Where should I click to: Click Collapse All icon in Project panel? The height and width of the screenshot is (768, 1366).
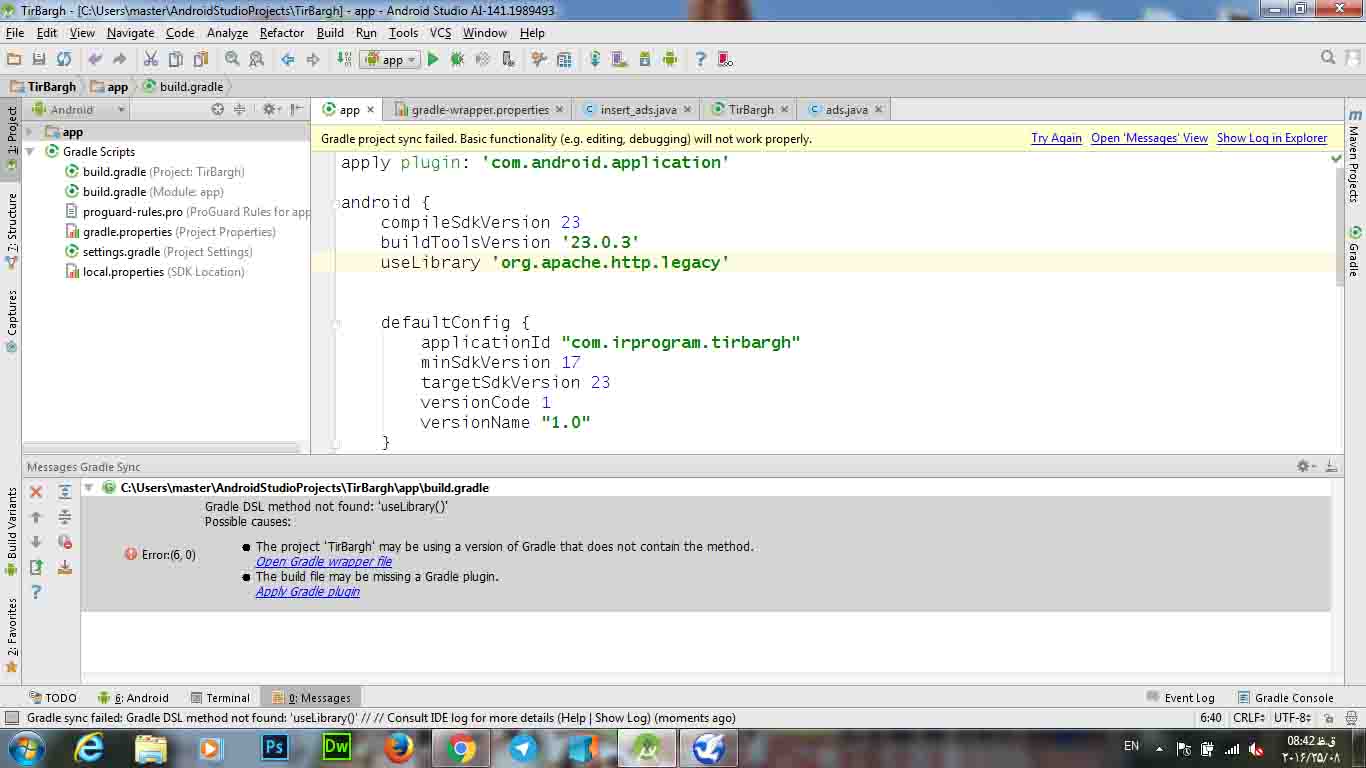[239, 109]
